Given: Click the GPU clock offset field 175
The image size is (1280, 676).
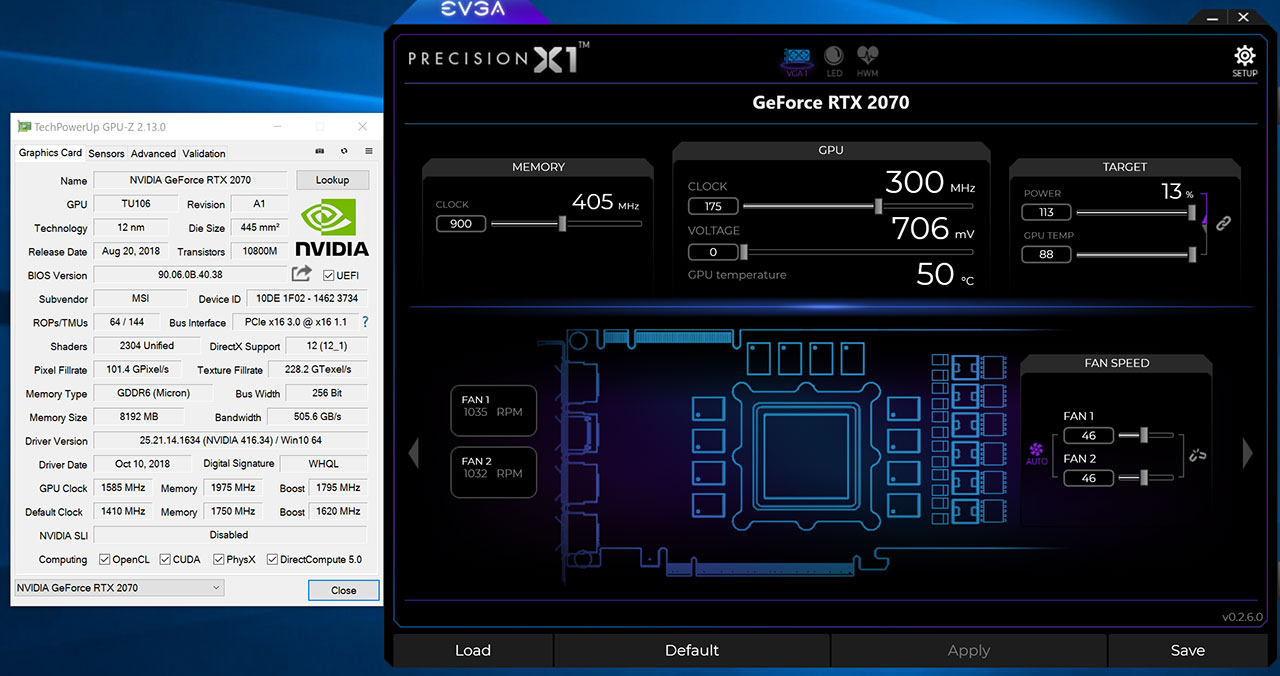Looking at the screenshot, I should (713, 206).
